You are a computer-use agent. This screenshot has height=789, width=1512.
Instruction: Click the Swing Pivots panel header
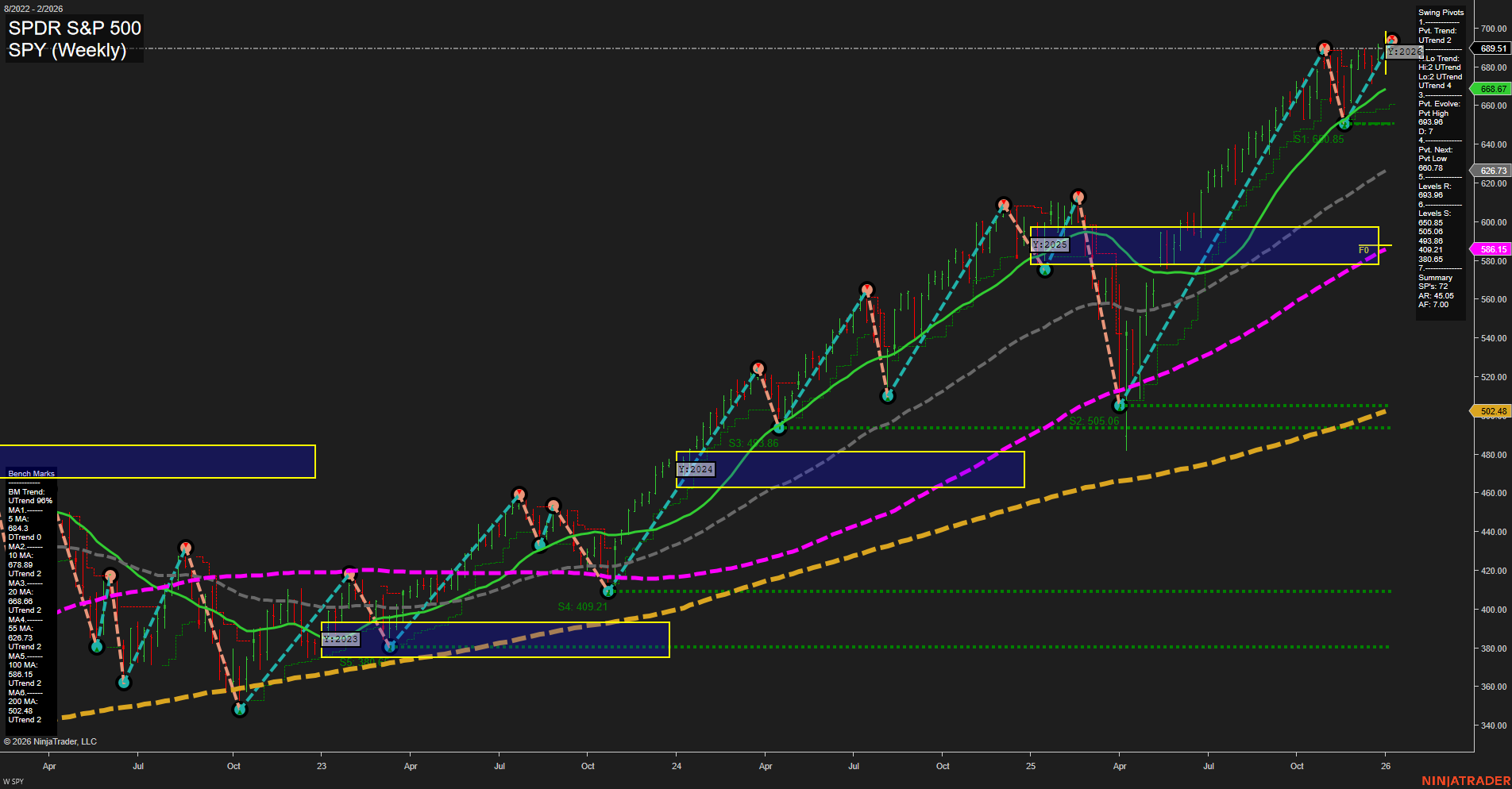point(1441,12)
